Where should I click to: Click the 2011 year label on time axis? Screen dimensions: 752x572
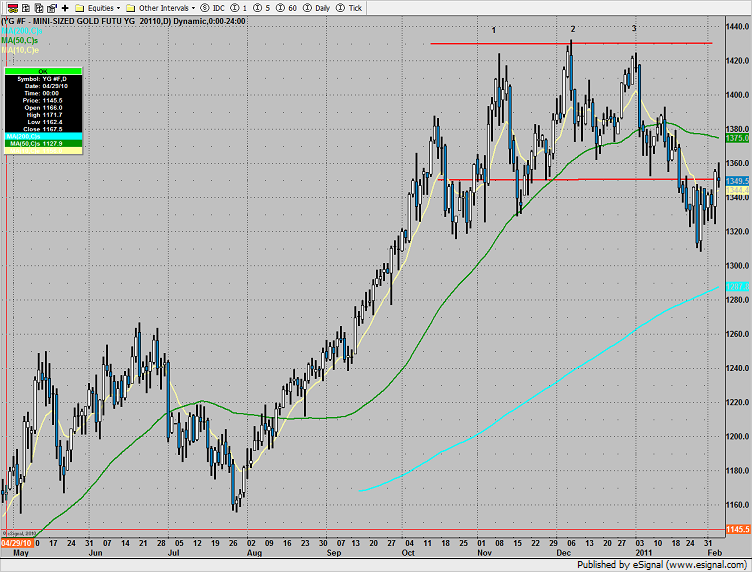(644, 553)
